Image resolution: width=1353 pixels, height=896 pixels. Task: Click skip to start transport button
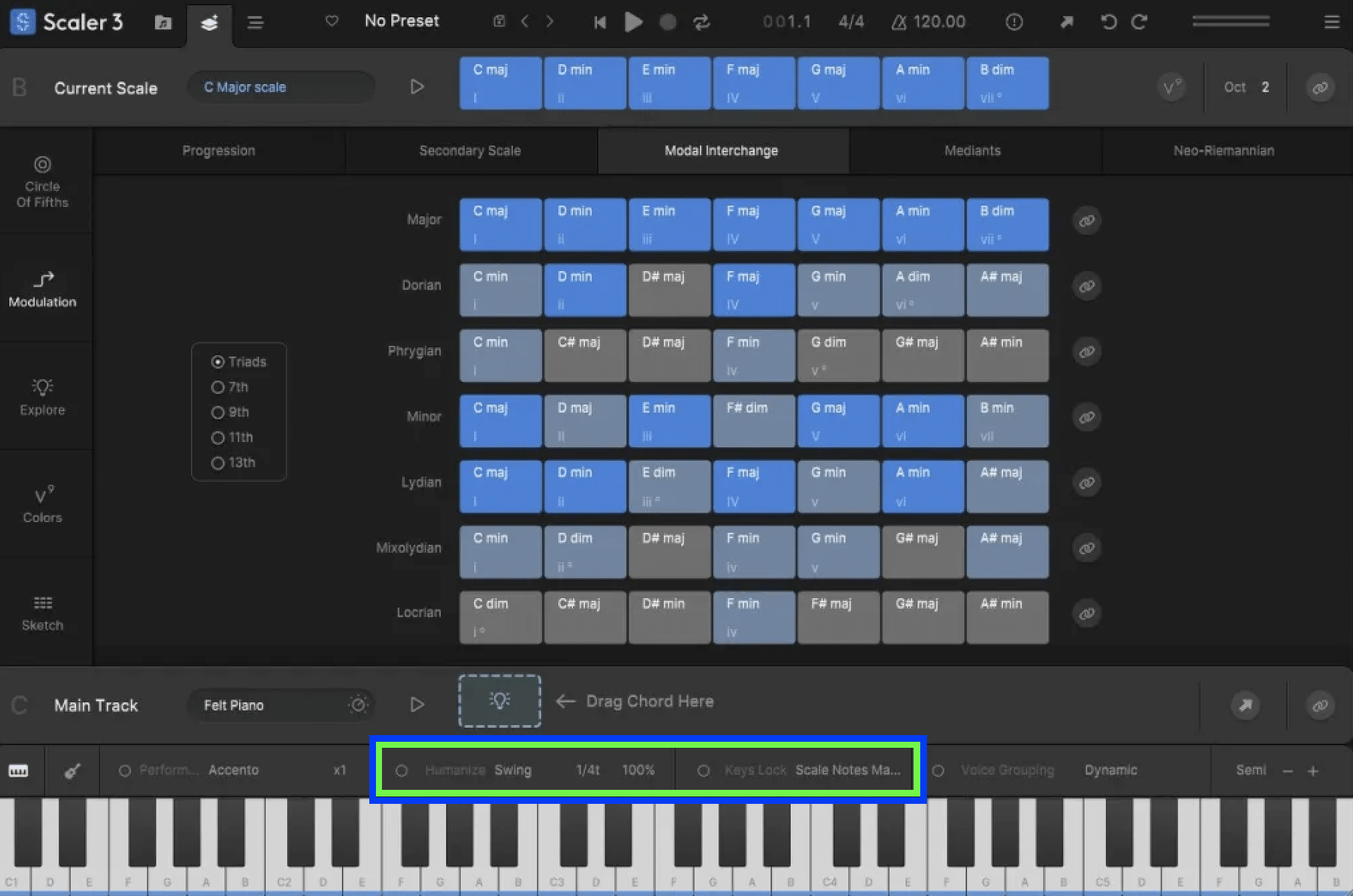(600, 23)
